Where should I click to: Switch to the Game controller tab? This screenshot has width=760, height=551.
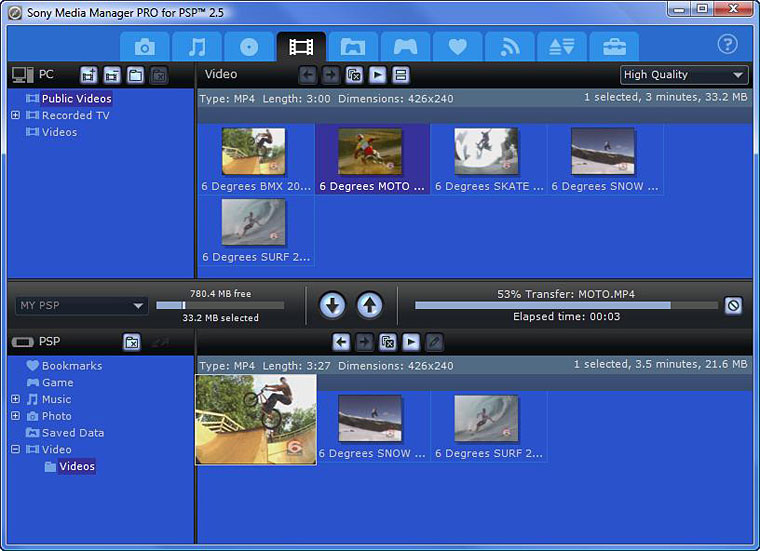(405, 47)
